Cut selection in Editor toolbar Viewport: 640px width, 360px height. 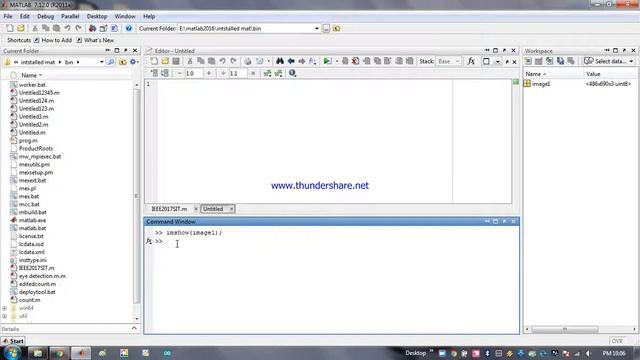click(190, 61)
